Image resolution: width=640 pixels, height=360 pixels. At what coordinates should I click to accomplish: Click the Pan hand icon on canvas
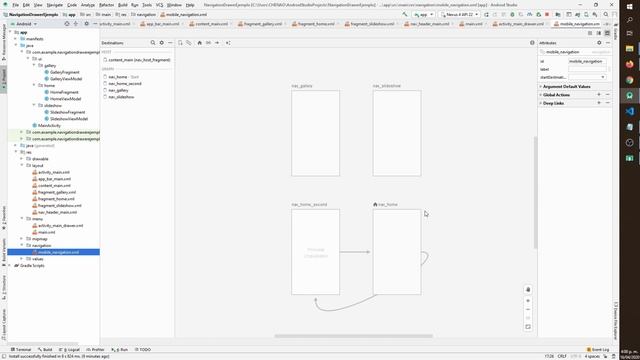[x=528, y=289]
